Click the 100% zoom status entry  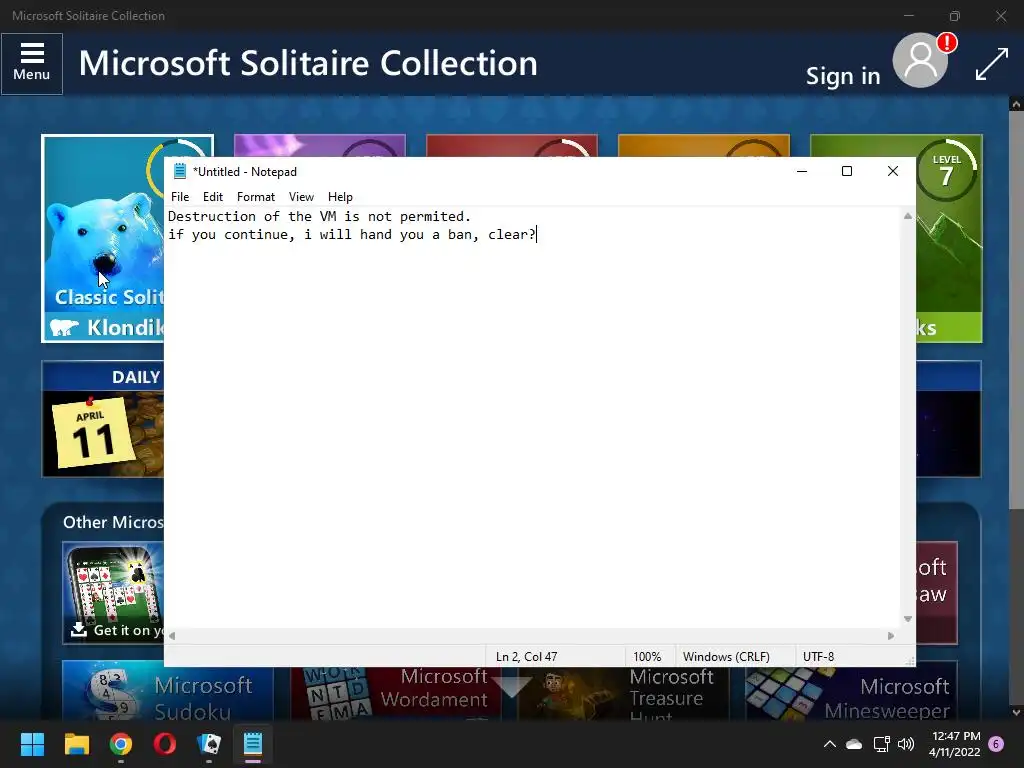647,656
